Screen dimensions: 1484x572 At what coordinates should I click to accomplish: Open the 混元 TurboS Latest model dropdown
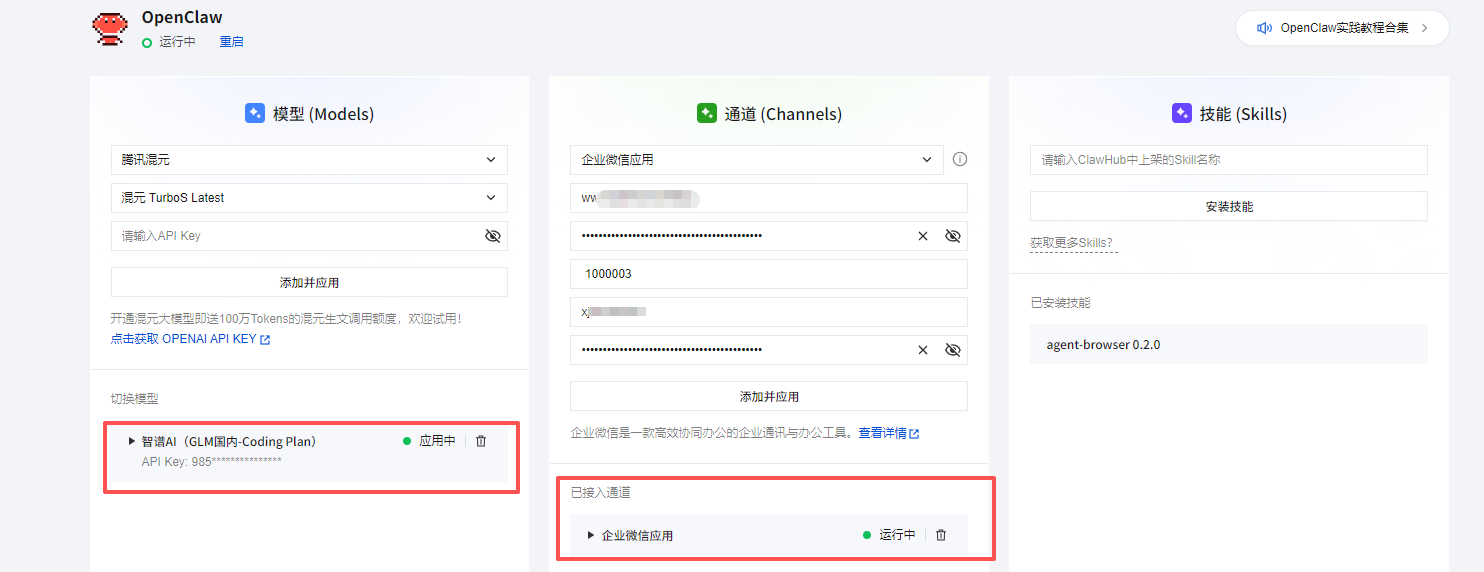[309, 198]
